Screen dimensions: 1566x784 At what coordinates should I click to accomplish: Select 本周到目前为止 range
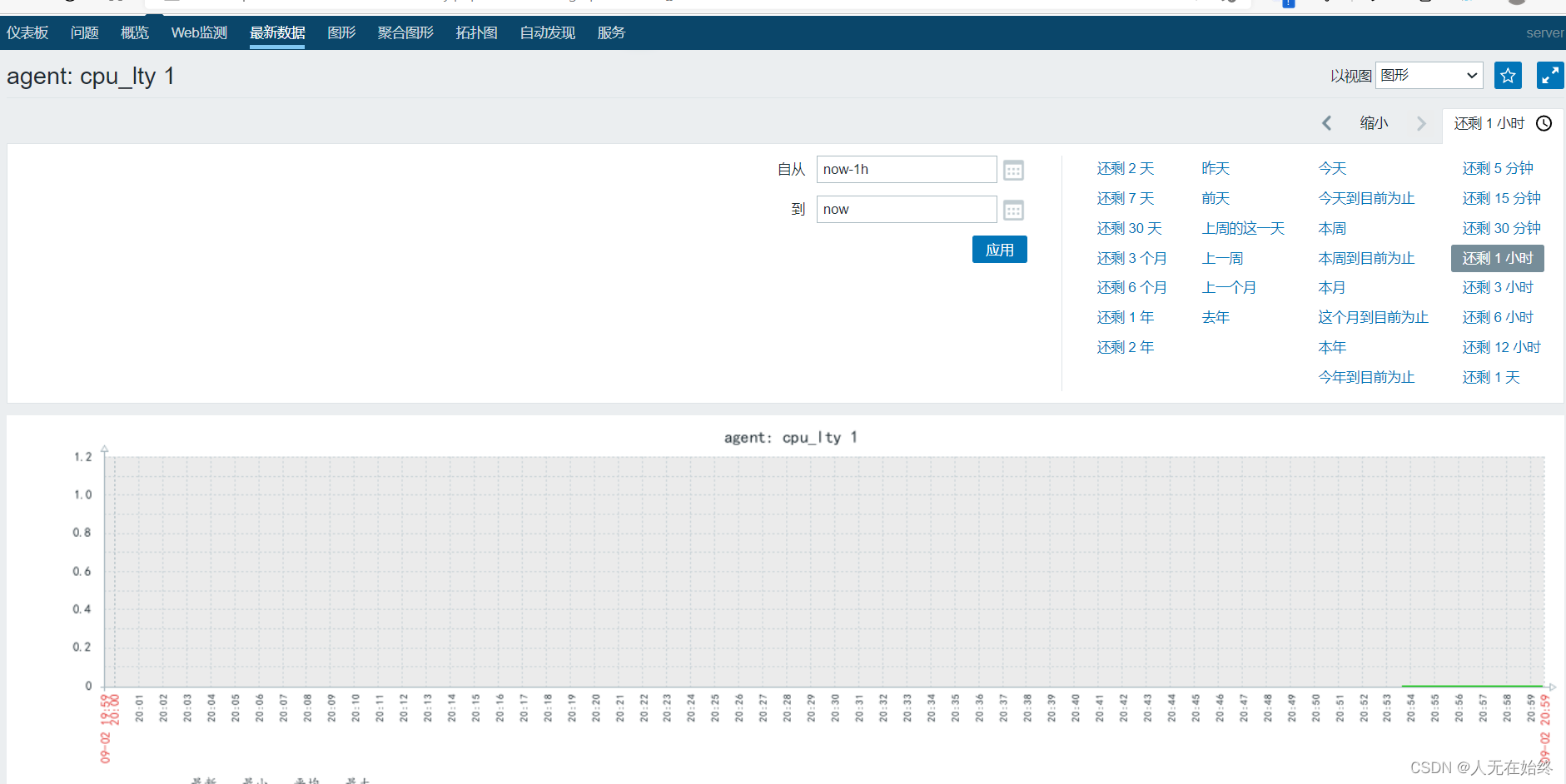pos(1366,259)
